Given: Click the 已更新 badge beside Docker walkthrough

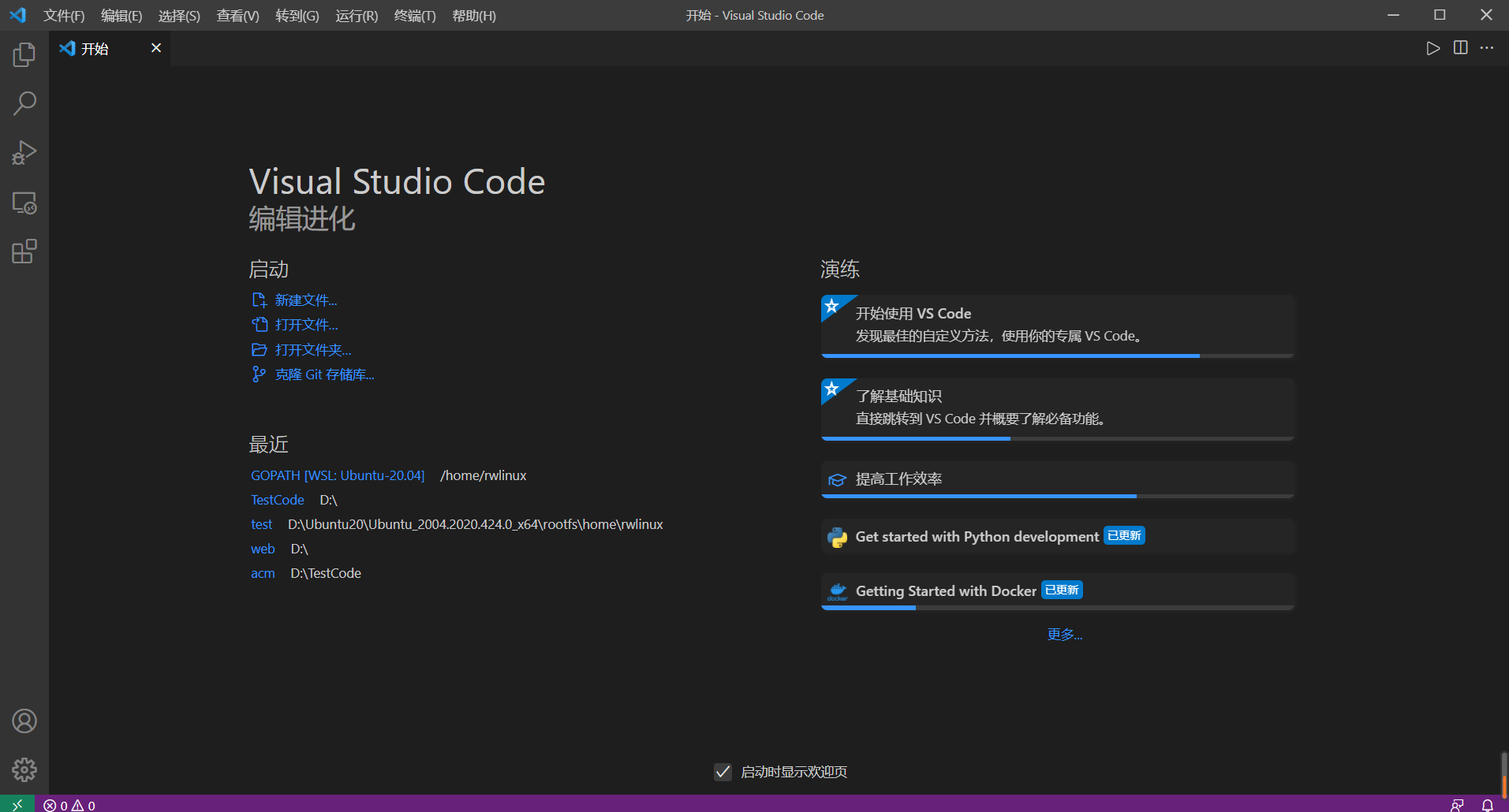Looking at the screenshot, I should (1062, 590).
